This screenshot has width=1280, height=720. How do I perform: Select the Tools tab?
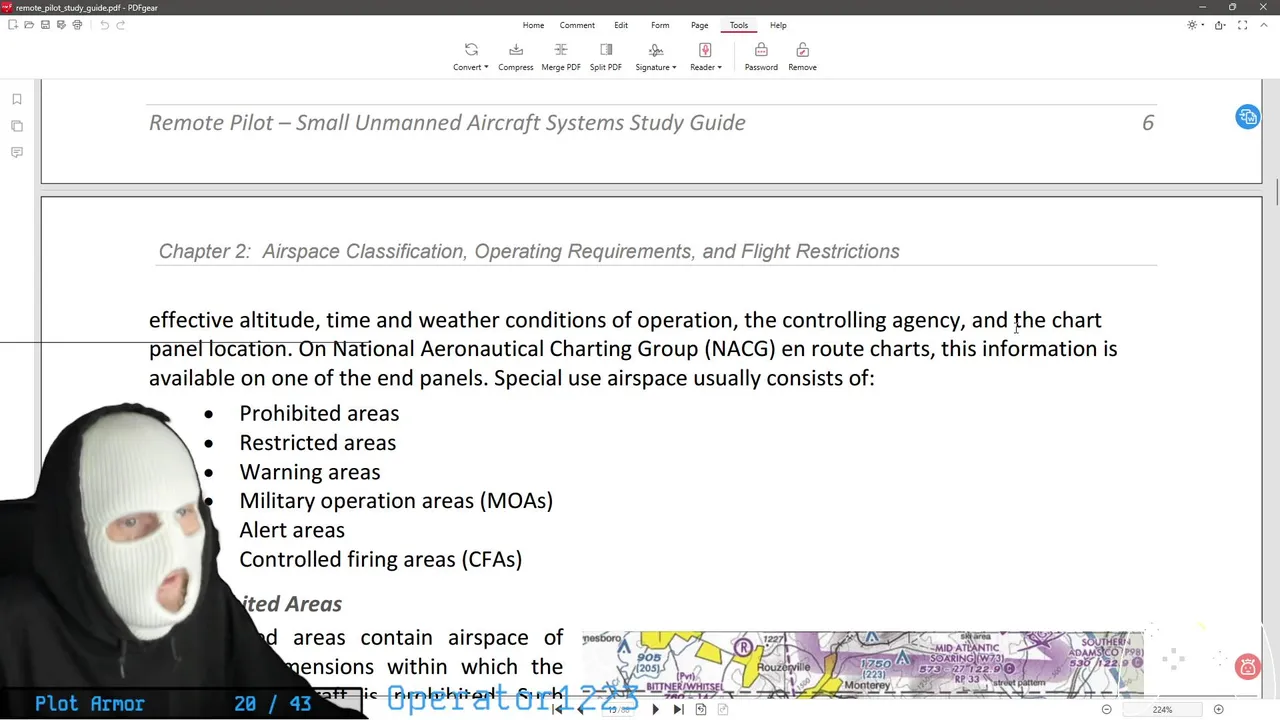[738, 25]
